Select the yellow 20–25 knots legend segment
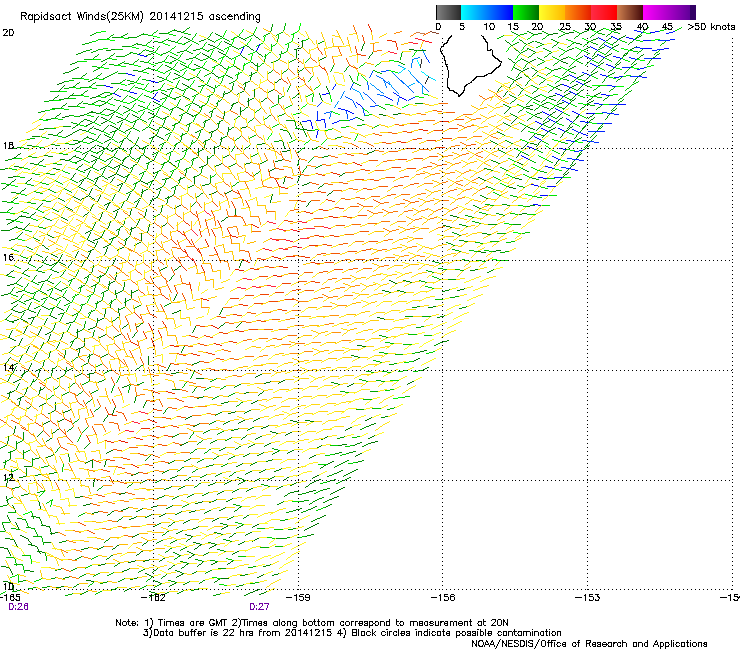740x650 pixels. (x=552, y=12)
